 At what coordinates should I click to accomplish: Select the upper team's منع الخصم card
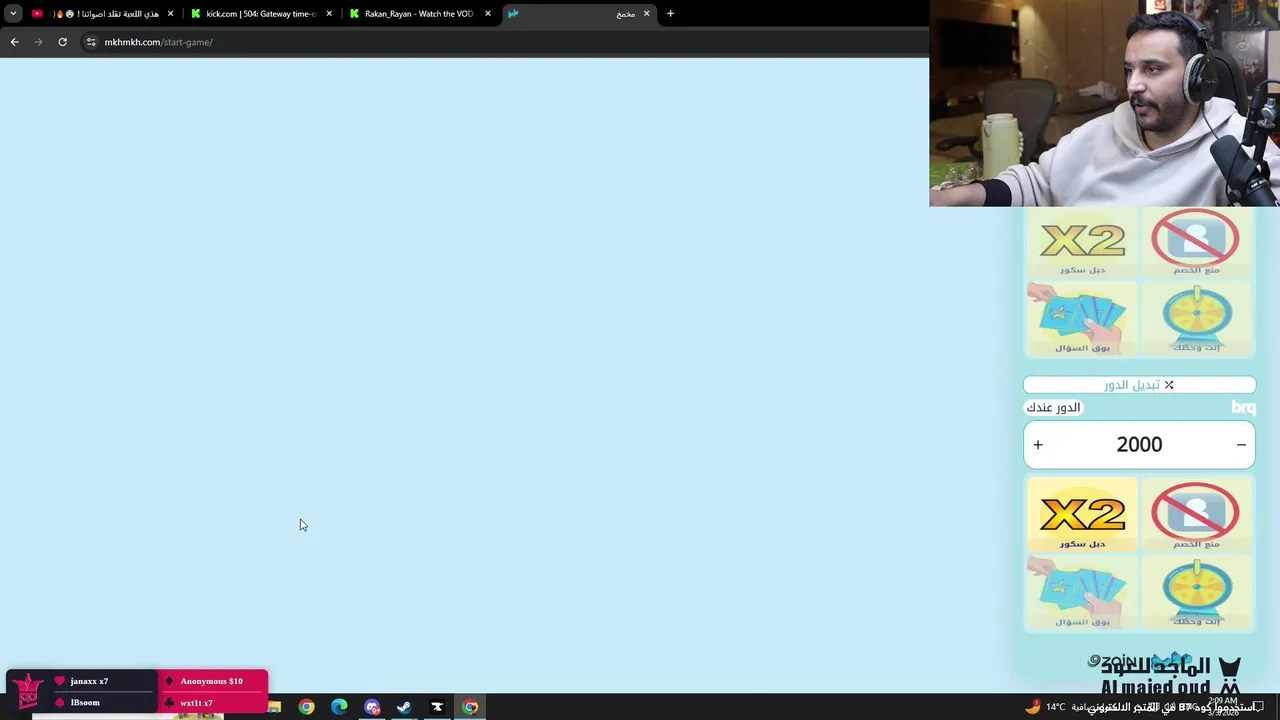[x=1196, y=242]
